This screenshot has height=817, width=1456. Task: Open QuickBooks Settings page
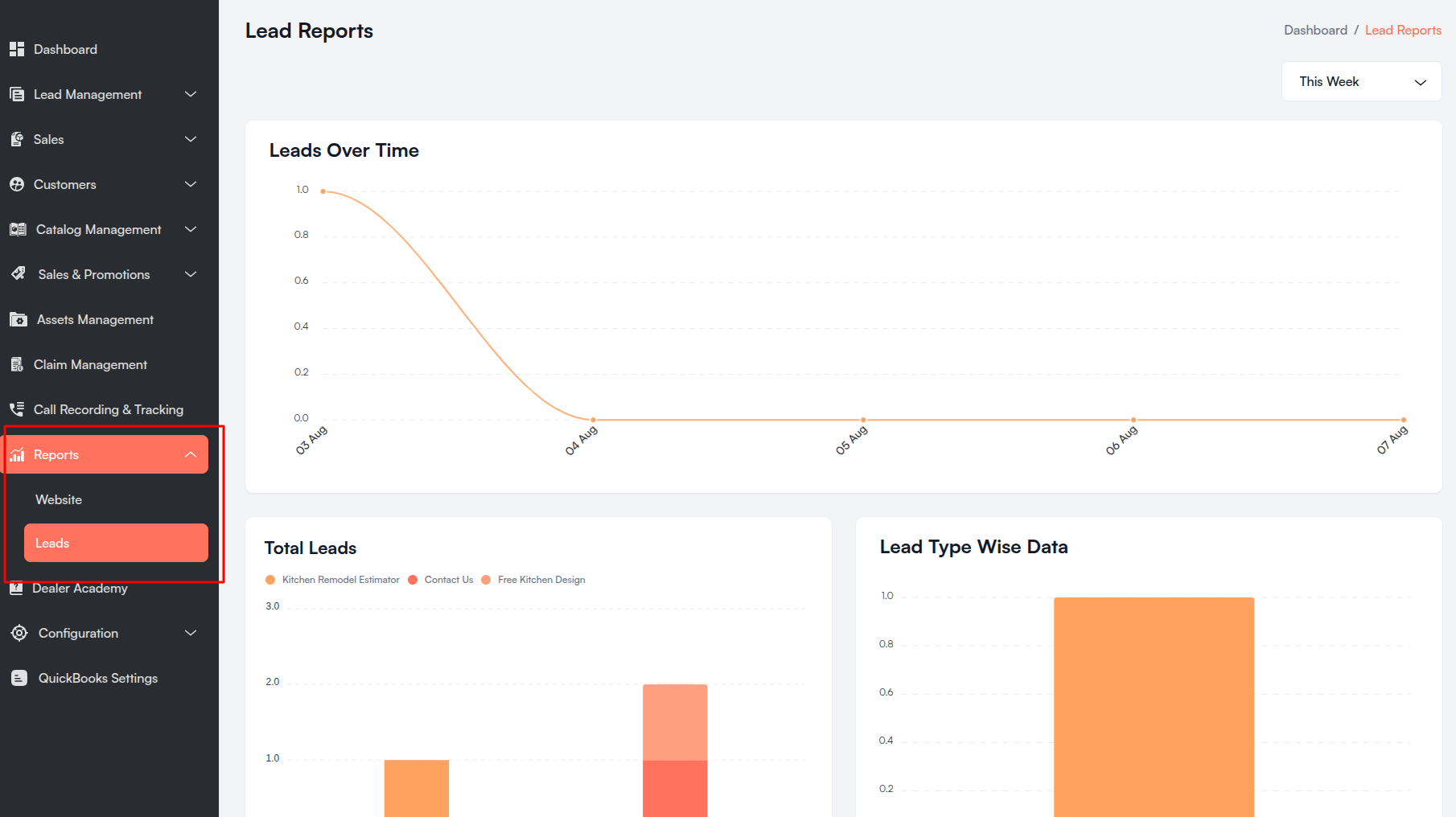98,678
